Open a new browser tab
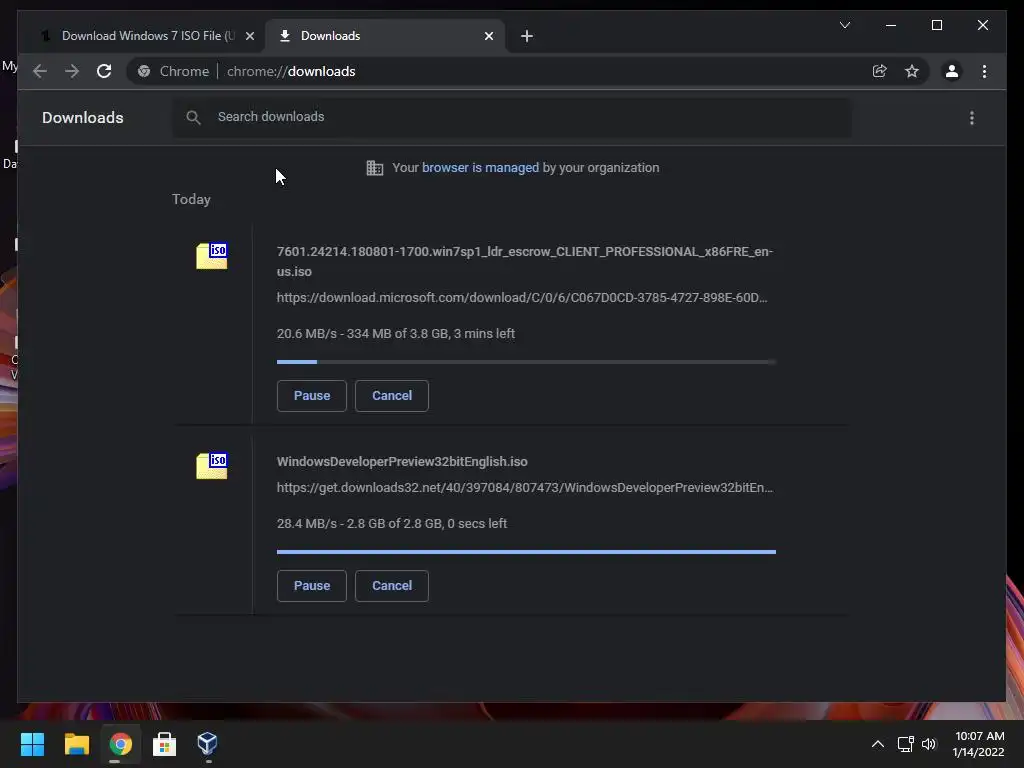 coord(527,36)
